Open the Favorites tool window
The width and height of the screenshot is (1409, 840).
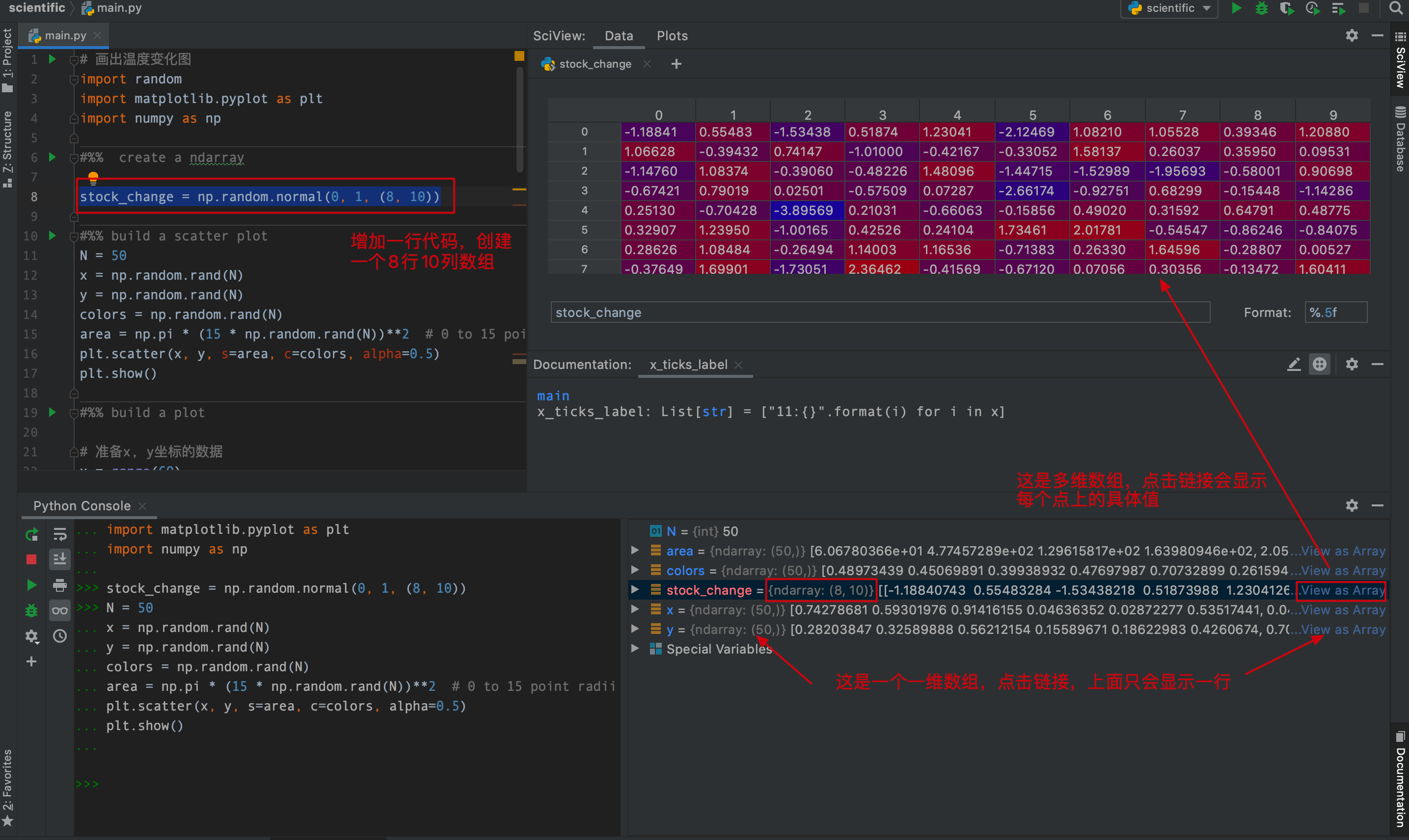[7, 788]
